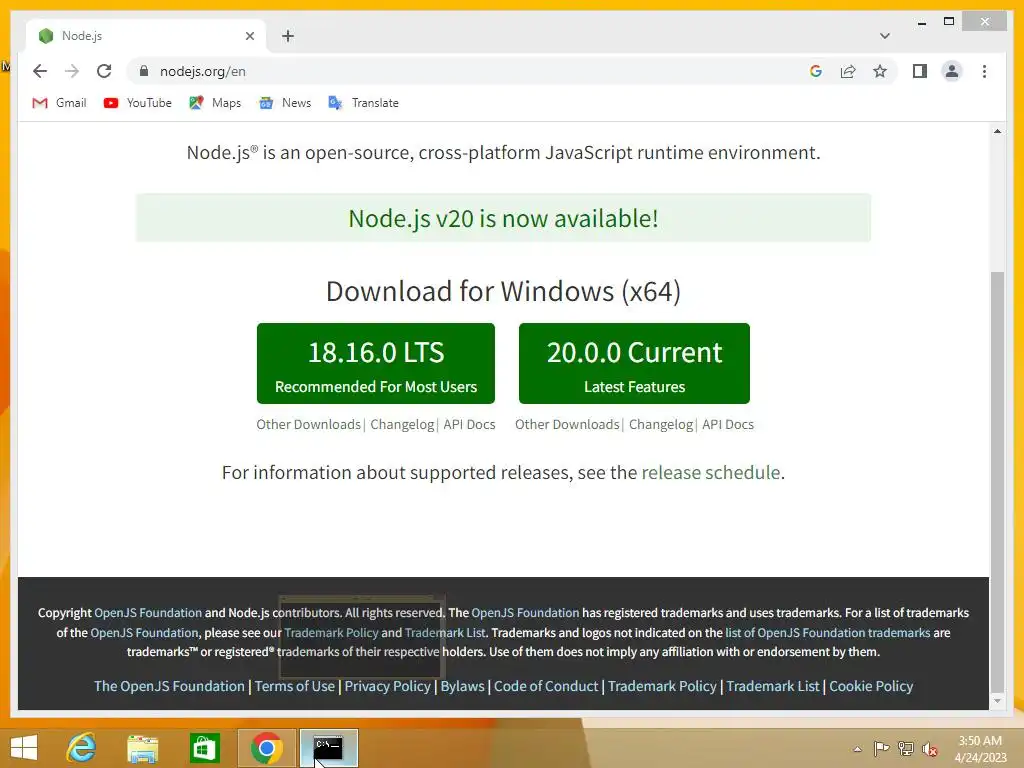Show hidden system tray icons

coord(857,749)
